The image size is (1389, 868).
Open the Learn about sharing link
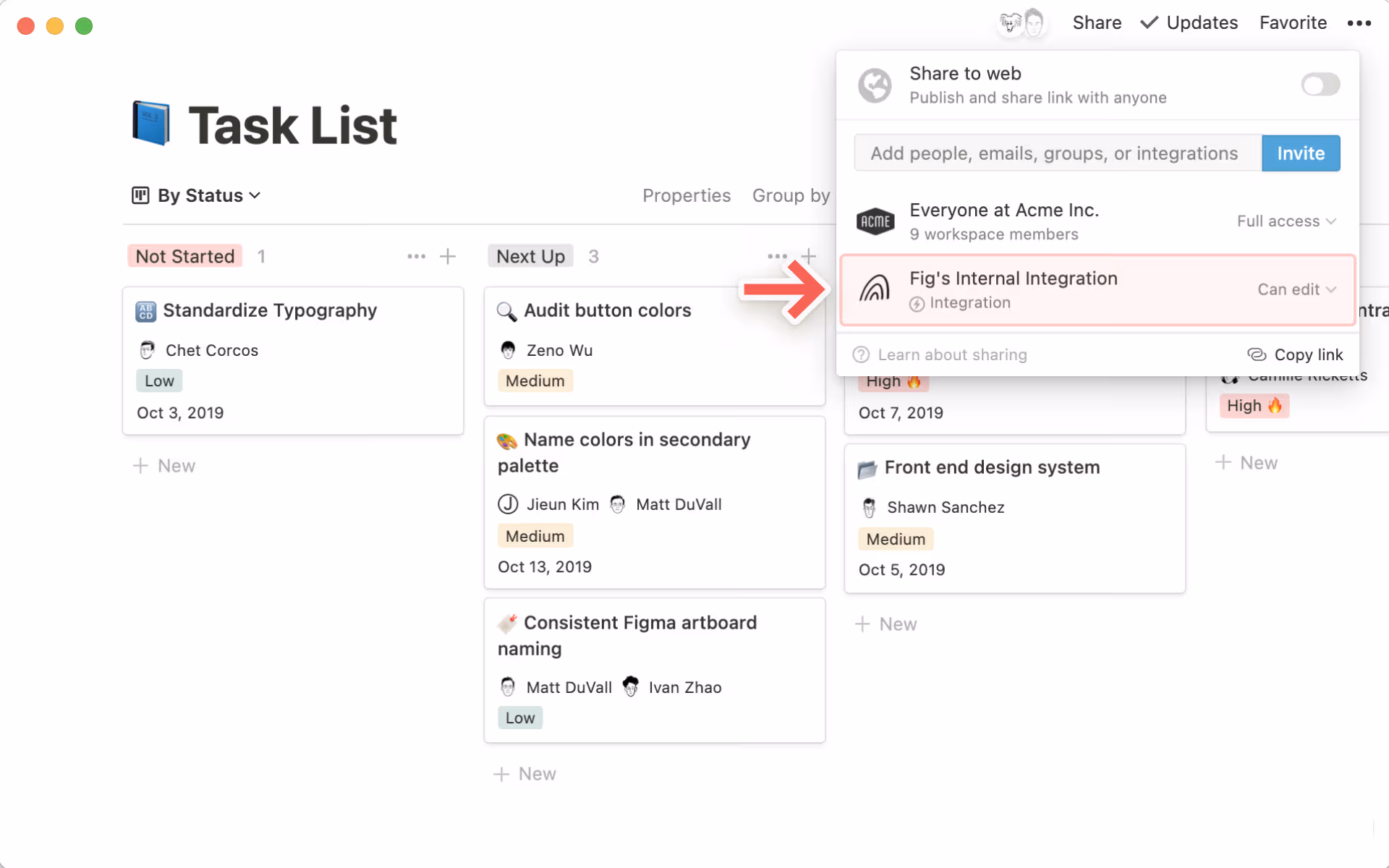[953, 354]
